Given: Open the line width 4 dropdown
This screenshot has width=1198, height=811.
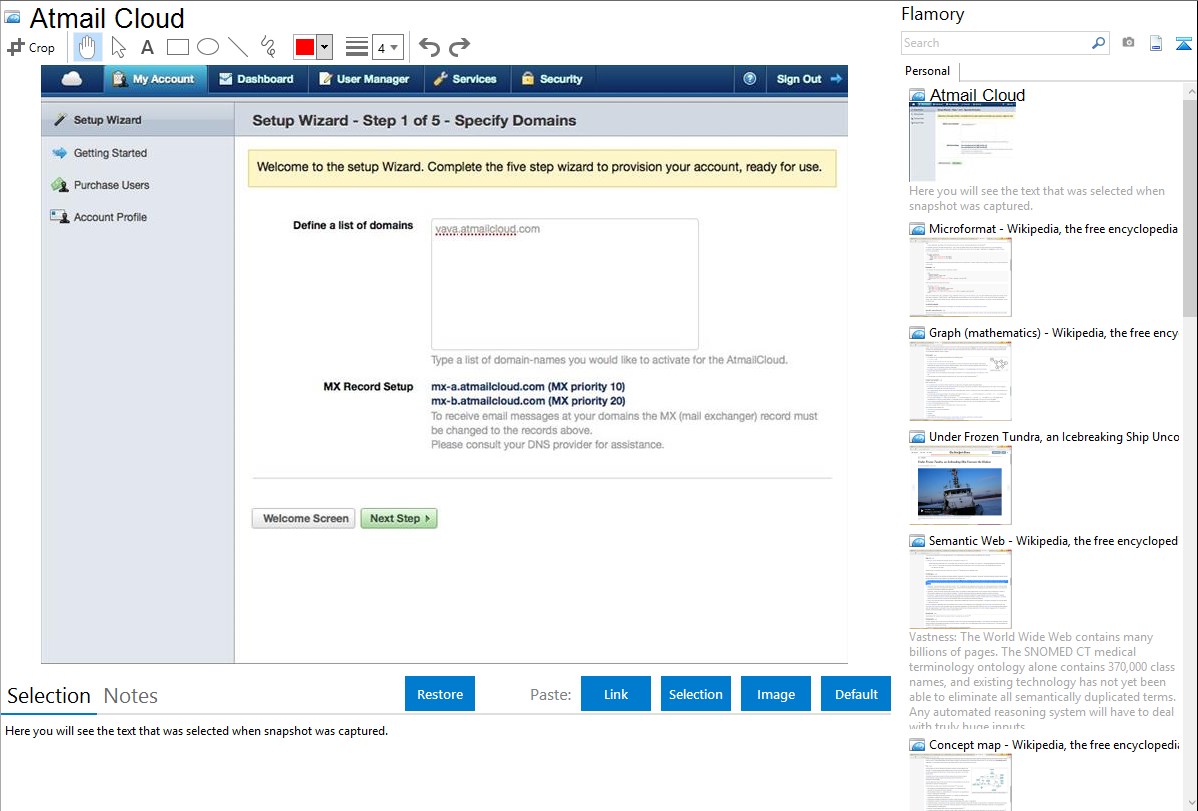Looking at the screenshot, I should (x=387, y=47).
